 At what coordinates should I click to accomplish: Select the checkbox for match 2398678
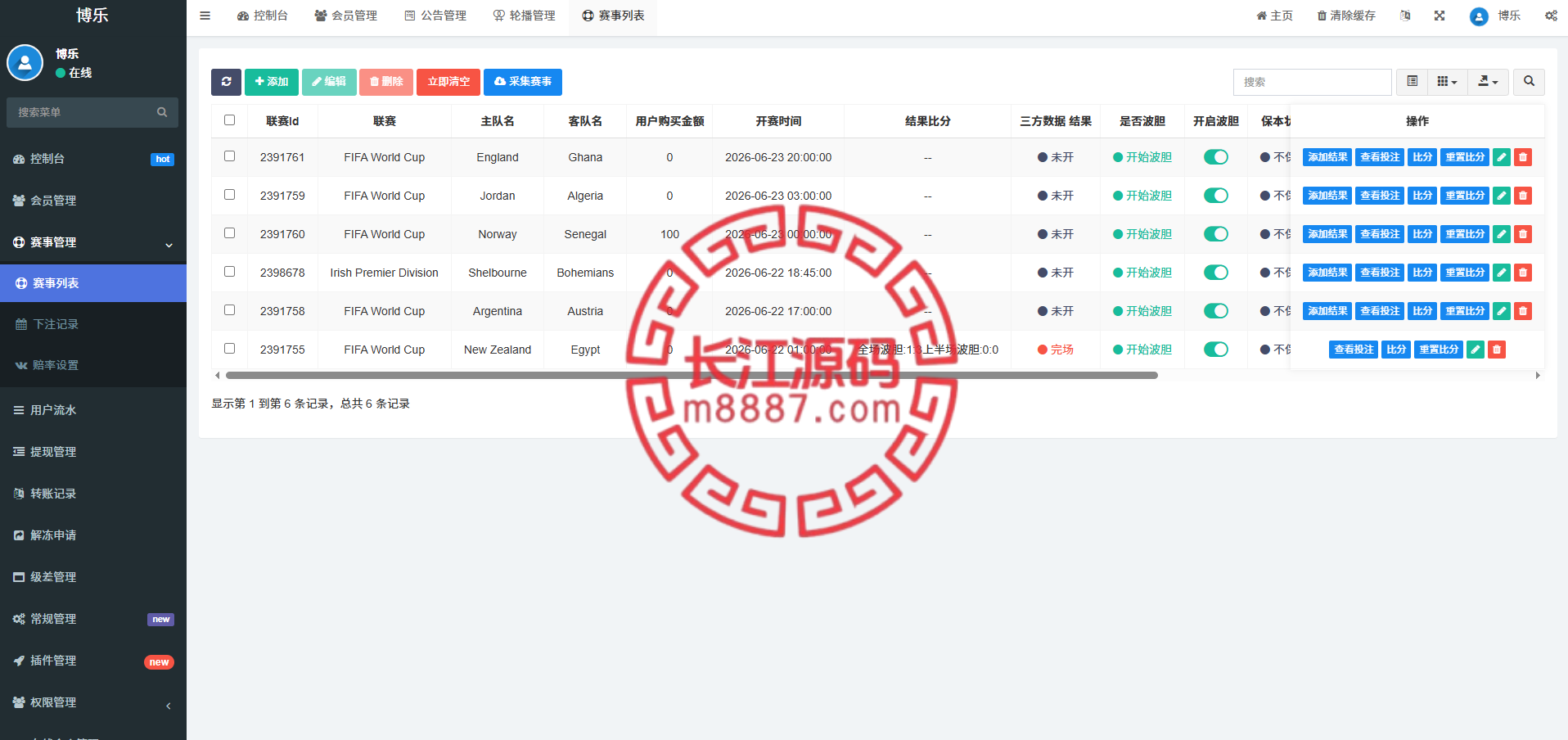[230, 272]
